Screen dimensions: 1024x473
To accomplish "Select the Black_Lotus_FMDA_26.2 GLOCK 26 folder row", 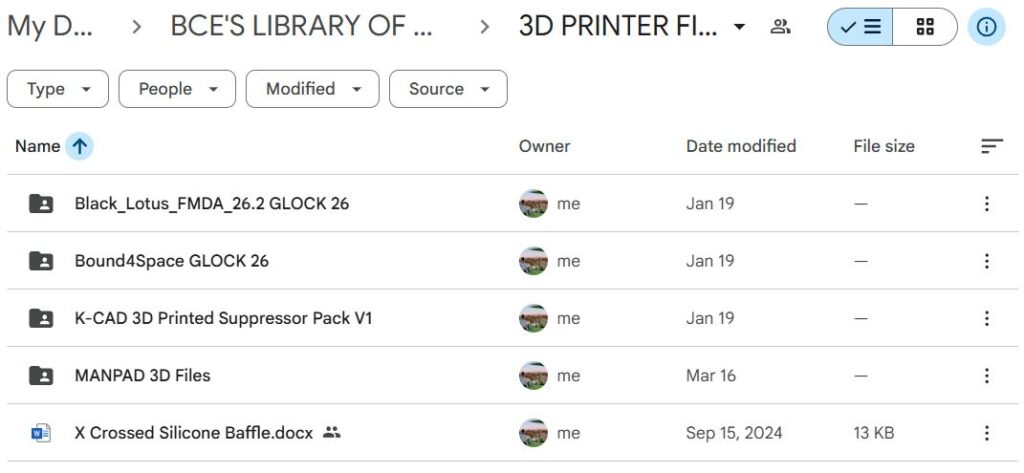I will coord(212,204).
